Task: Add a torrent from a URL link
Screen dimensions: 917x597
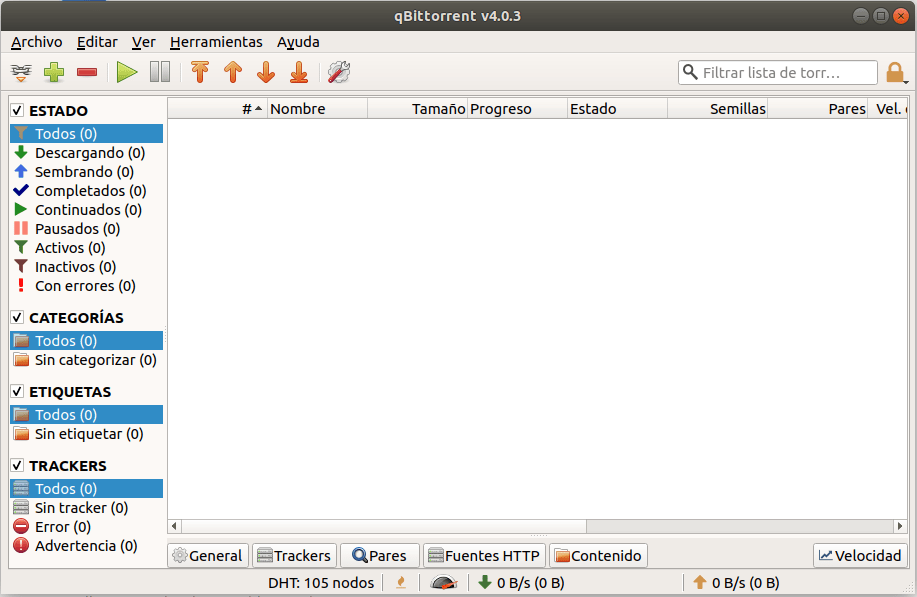Action: (x=20, y=72)
